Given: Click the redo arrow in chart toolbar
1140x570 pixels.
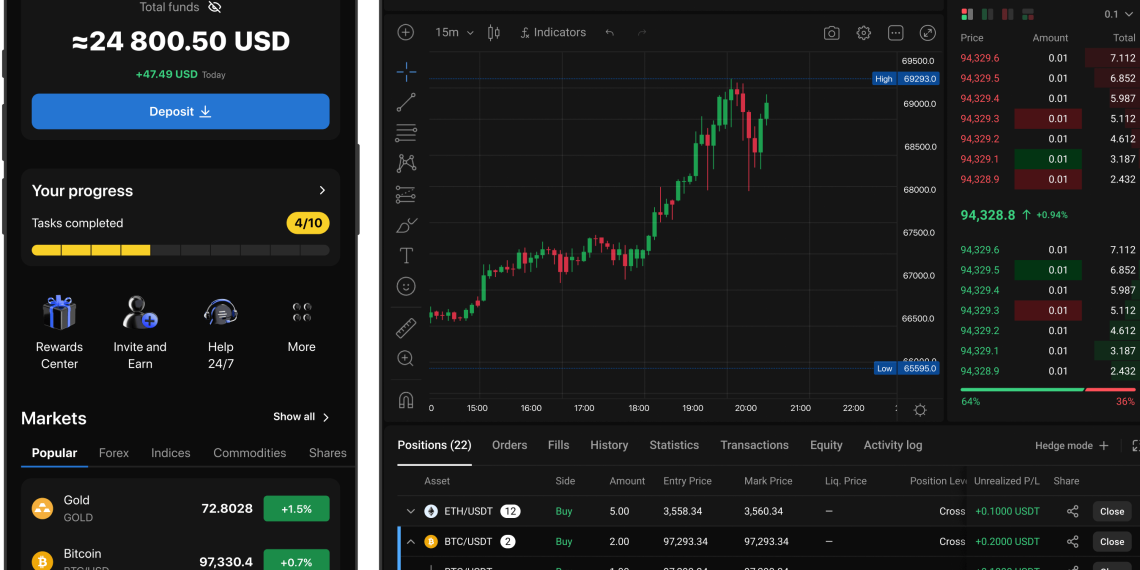Looking at the screenshot, I should [x=642, y=33].
